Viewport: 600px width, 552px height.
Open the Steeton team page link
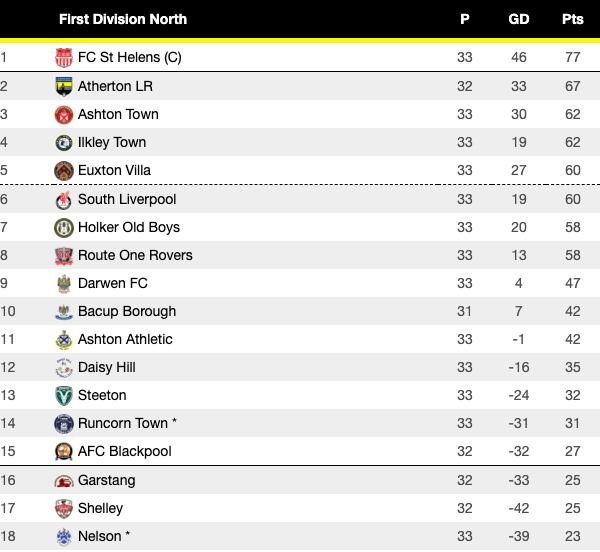pos(102,395)
